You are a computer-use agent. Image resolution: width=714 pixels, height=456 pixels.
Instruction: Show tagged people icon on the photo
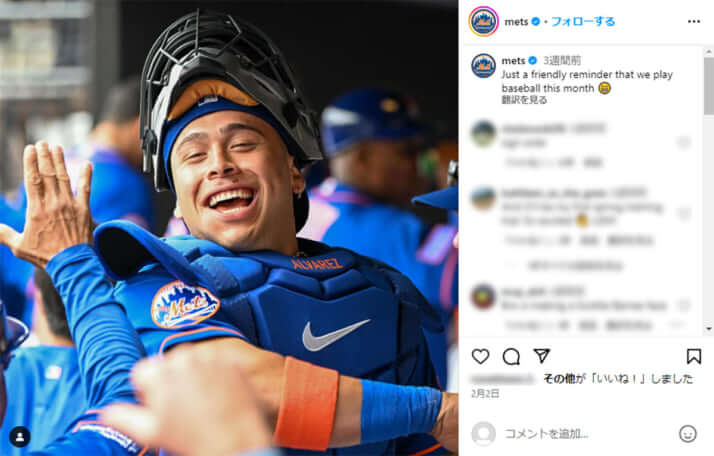click(x=20, y=437)
